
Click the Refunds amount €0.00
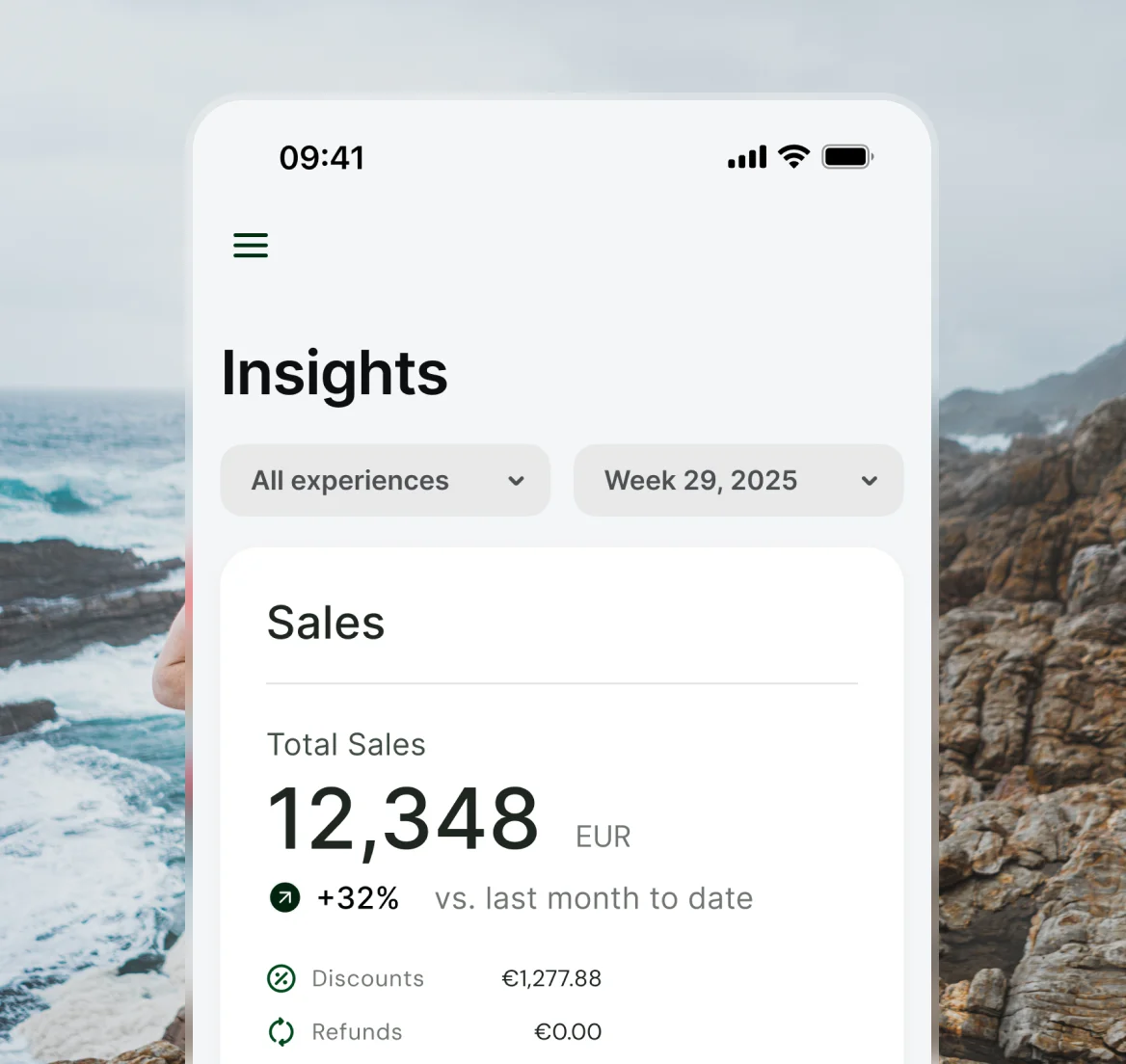click(567, 1031)
